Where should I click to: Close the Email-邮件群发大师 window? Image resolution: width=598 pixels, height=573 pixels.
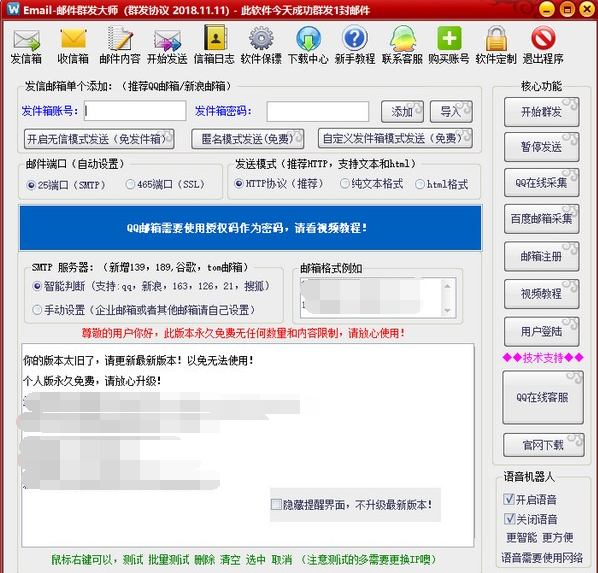[587, 10]
